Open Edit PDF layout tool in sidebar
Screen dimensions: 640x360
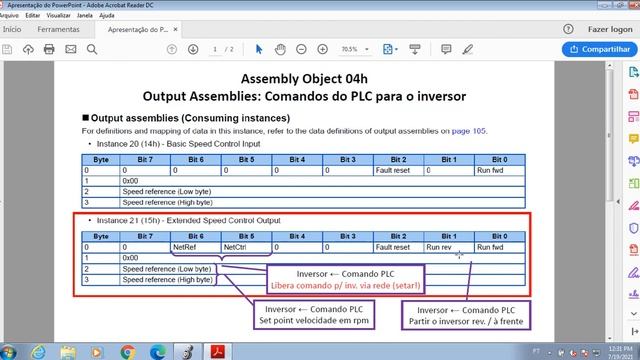pos(633,117)
